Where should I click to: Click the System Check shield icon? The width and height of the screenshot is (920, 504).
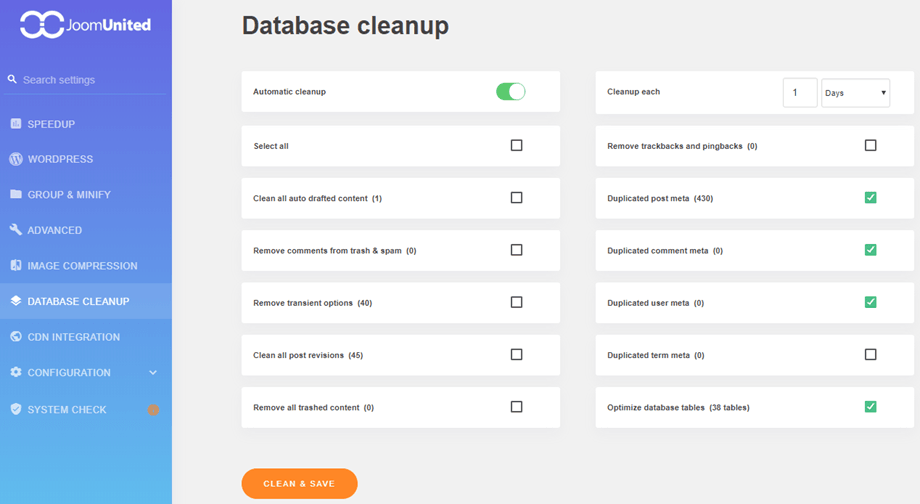(16, 409)
